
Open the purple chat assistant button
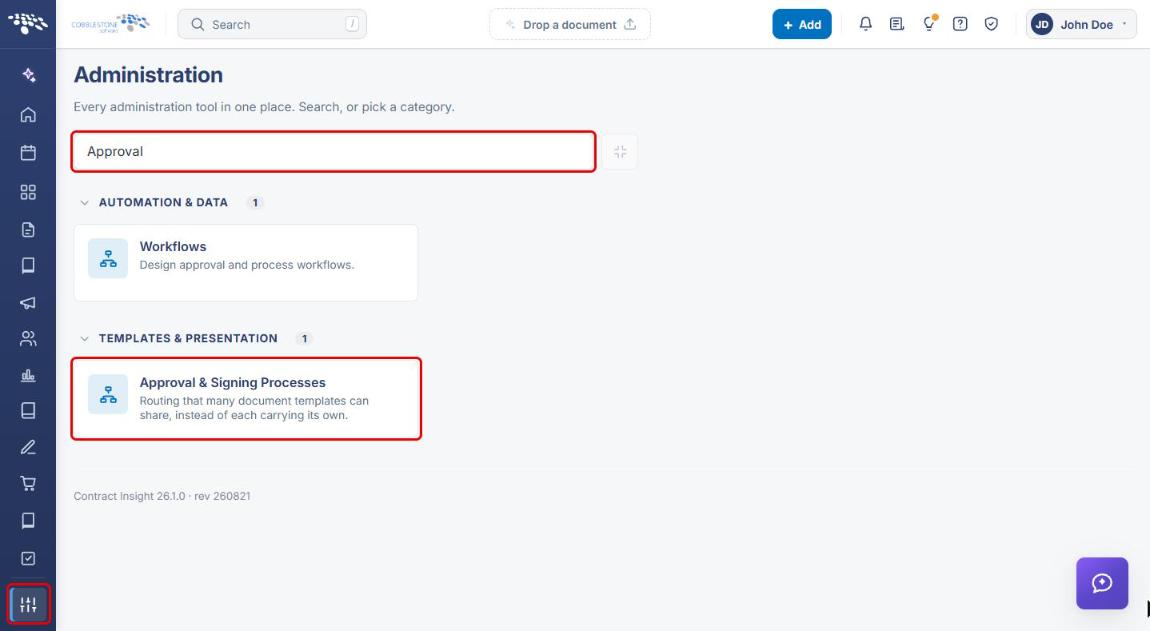tap(1102, 583)
